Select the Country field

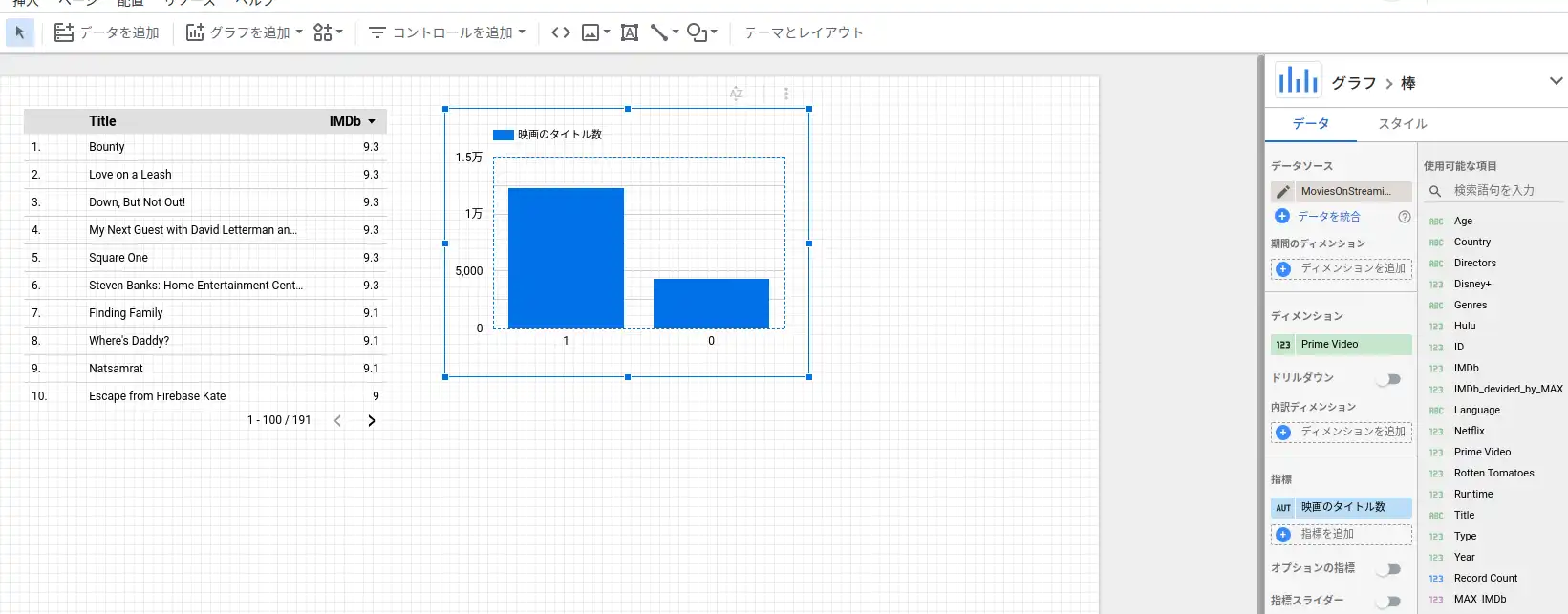coord(1472,243)
